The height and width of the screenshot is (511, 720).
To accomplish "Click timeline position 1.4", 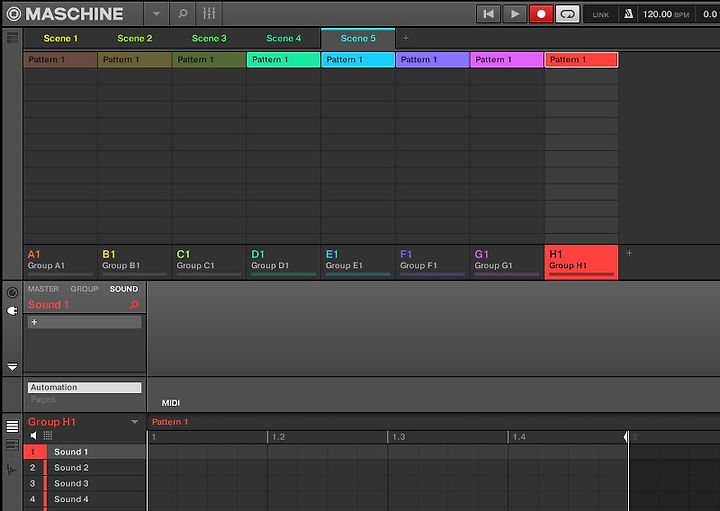I will point(519,437).
